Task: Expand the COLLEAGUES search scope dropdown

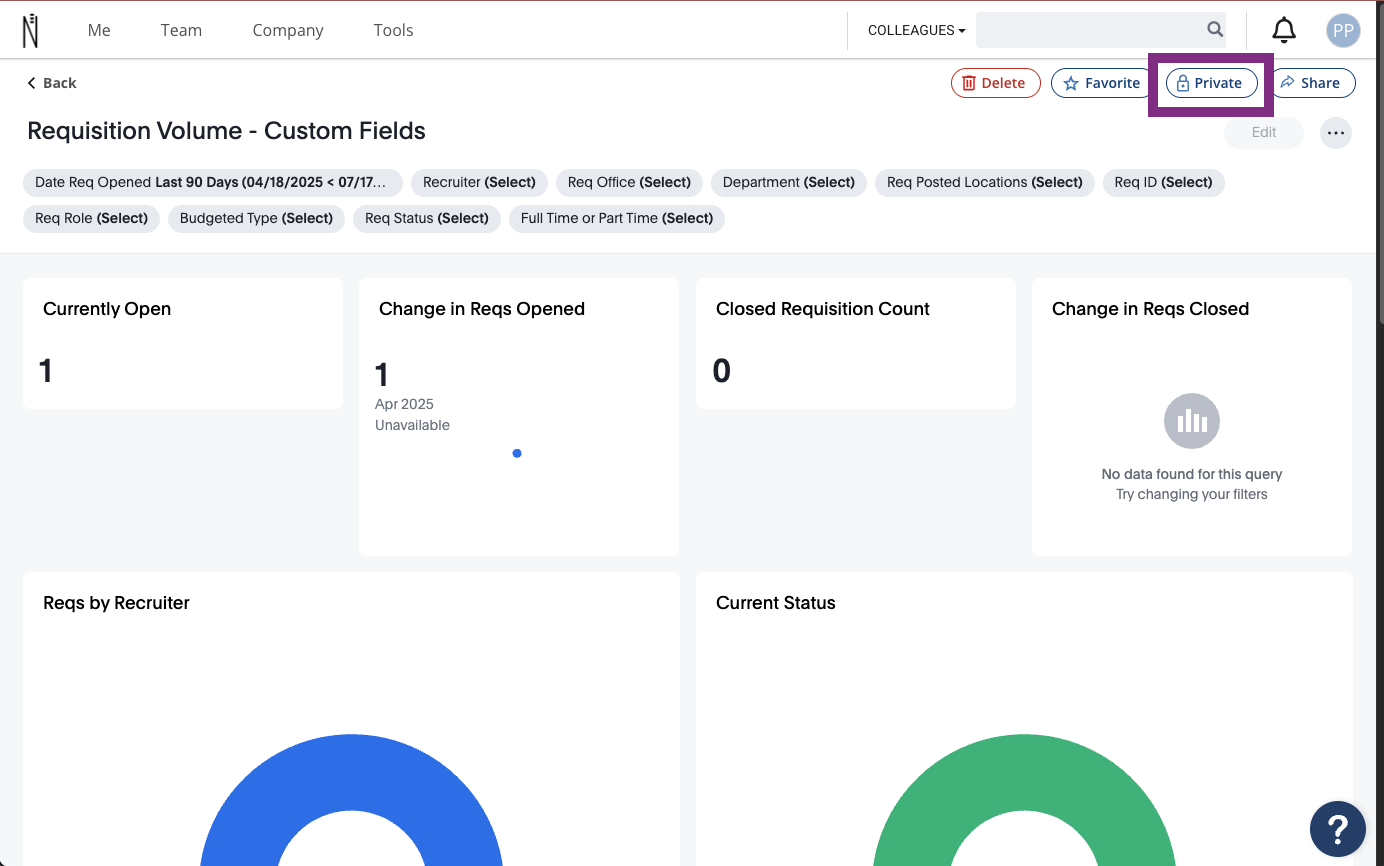Action: pyautogui.click(x=916, y=30)
